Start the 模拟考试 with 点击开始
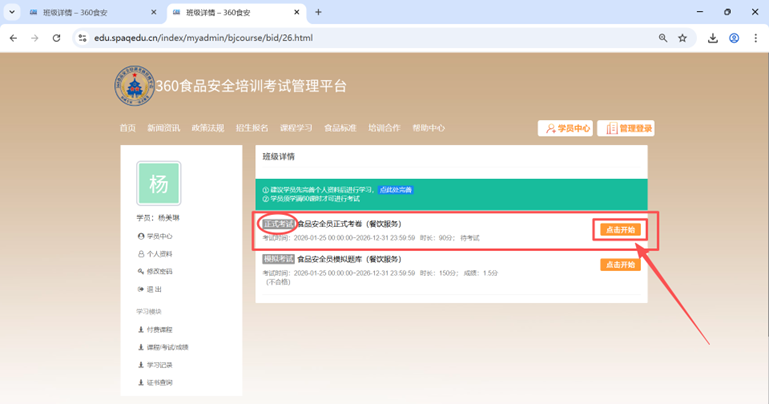The width and height of the screenshot is (769, 404). click(620, 265)
